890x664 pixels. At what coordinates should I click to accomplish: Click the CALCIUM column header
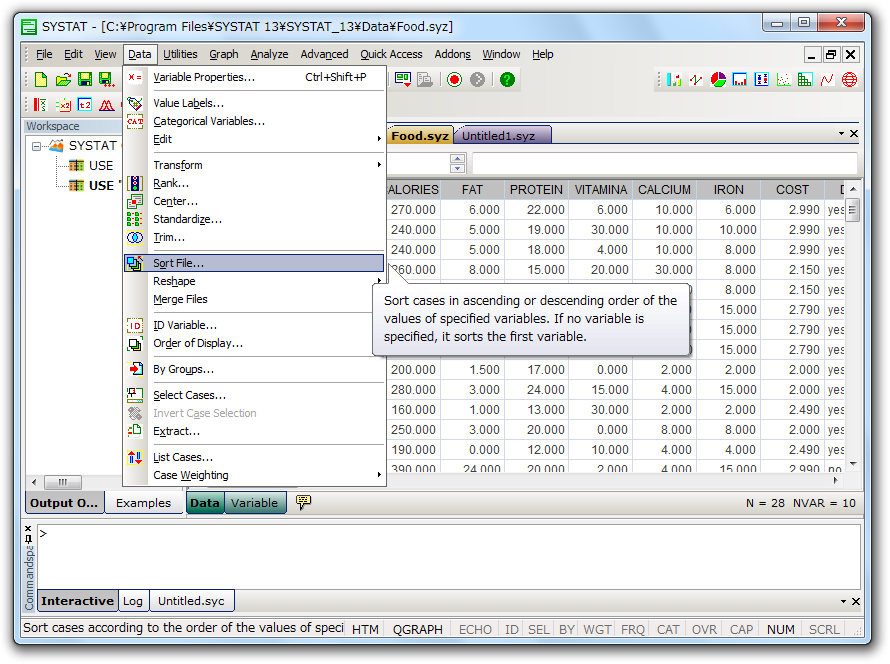pos(664,190)
